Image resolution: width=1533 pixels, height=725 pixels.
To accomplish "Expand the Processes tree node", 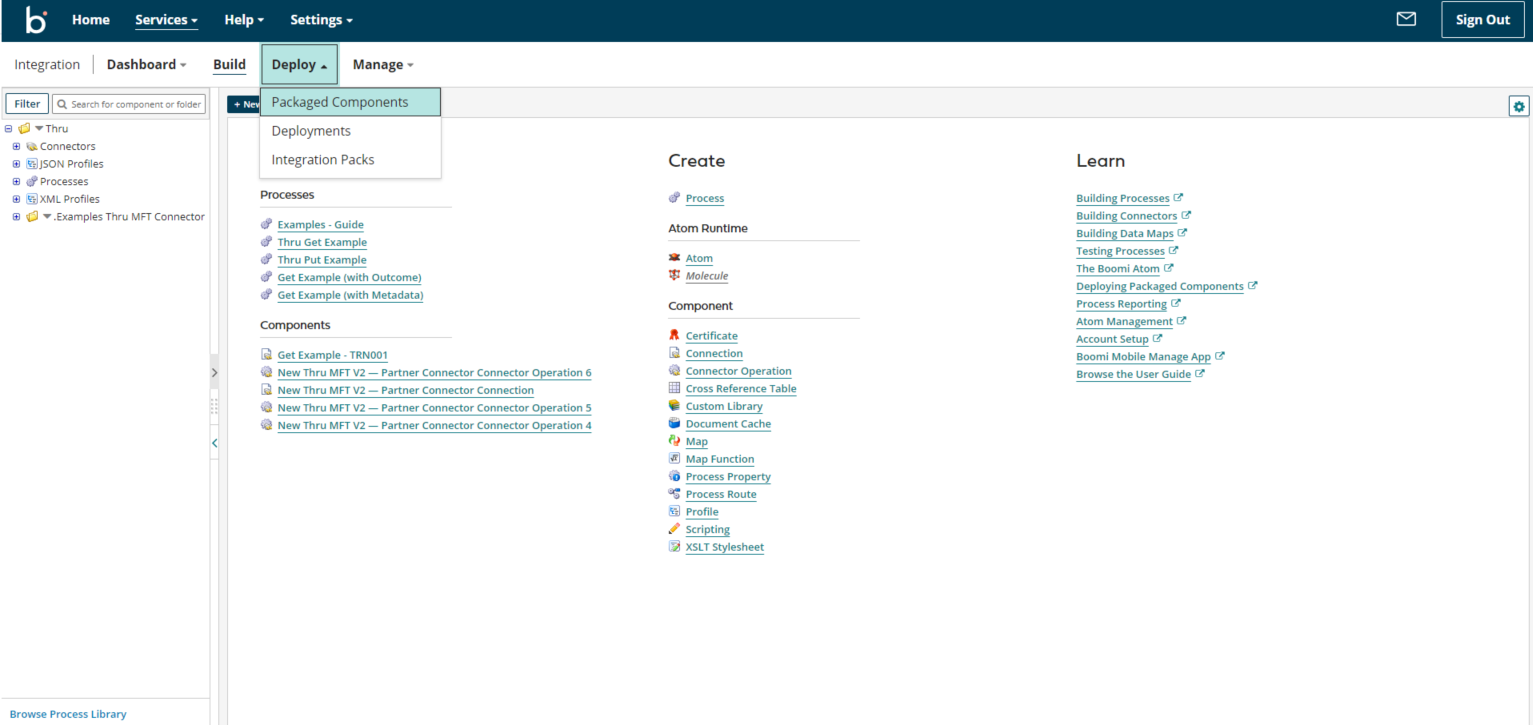I will coord(16,181).
